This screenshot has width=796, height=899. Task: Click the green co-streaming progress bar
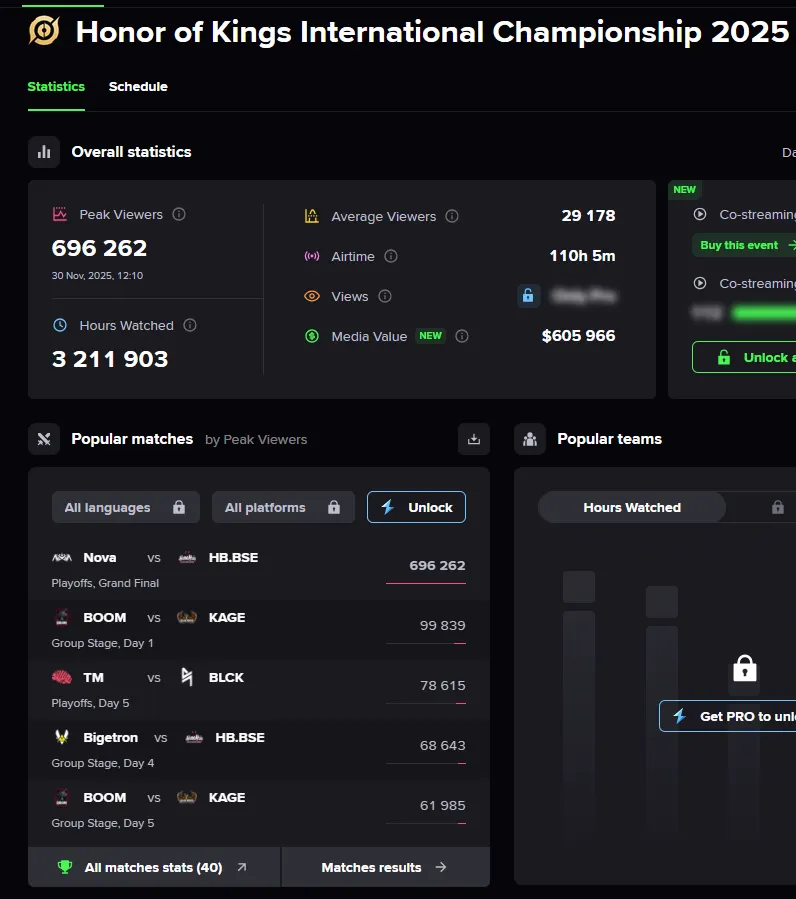point(764,313)
